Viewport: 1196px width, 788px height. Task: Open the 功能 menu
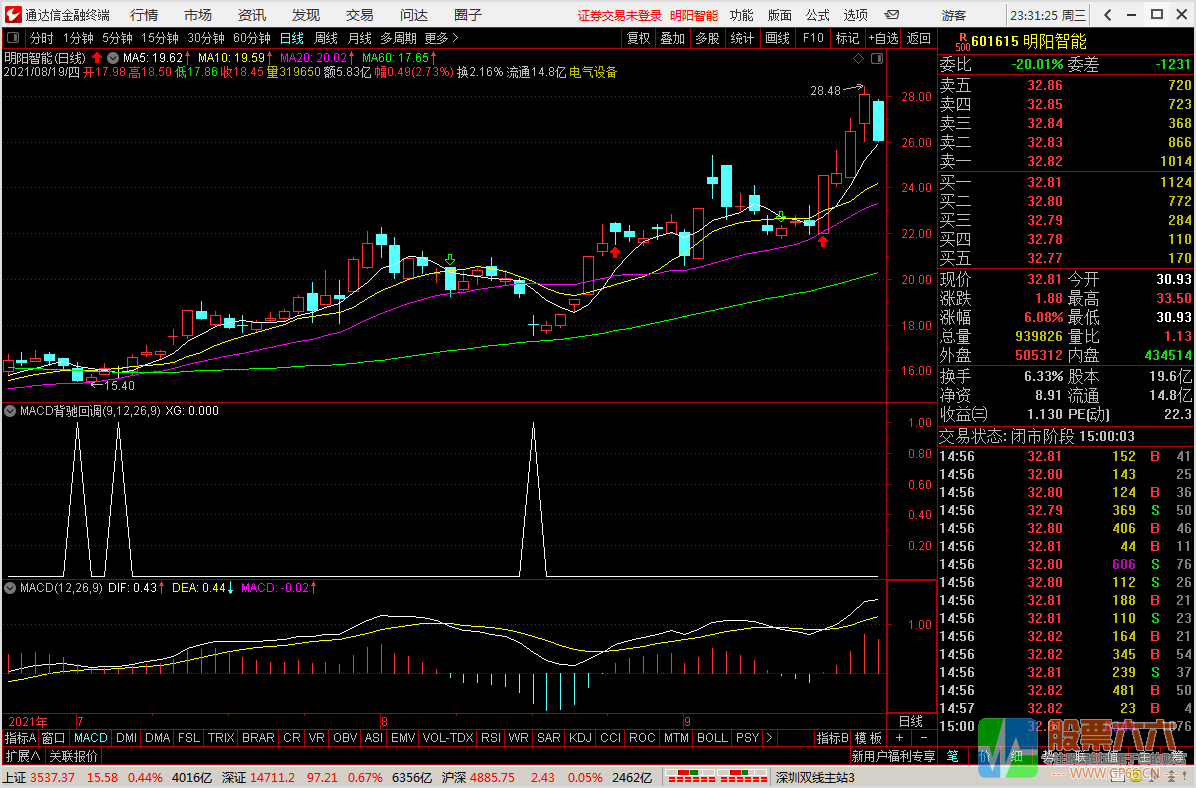click(x=741, y=14)
